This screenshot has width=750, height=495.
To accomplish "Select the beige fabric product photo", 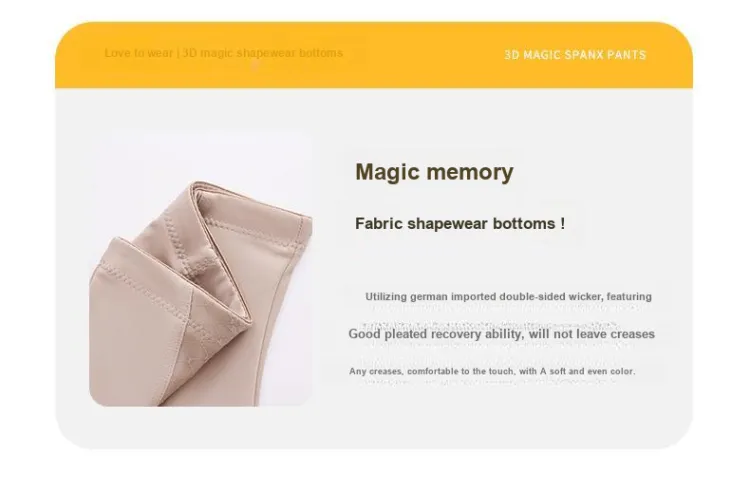I will [201, 268].
